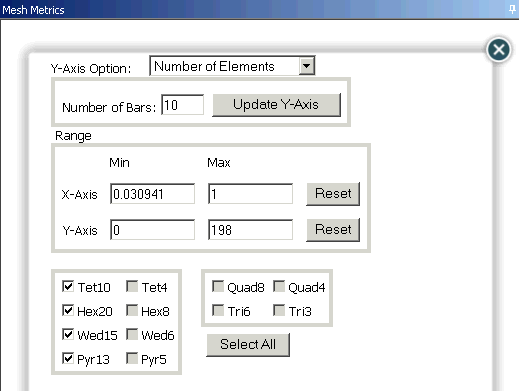Click the Min column heading

point(119,163)
